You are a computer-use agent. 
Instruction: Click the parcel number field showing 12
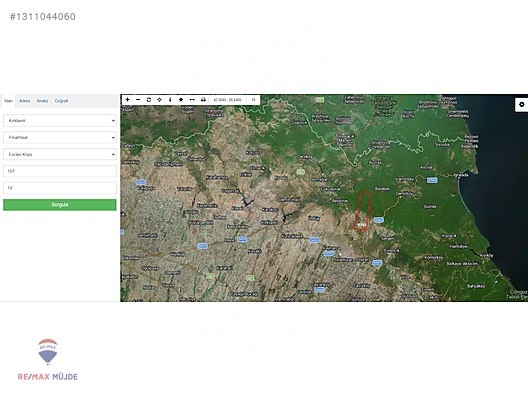[60, 188]
